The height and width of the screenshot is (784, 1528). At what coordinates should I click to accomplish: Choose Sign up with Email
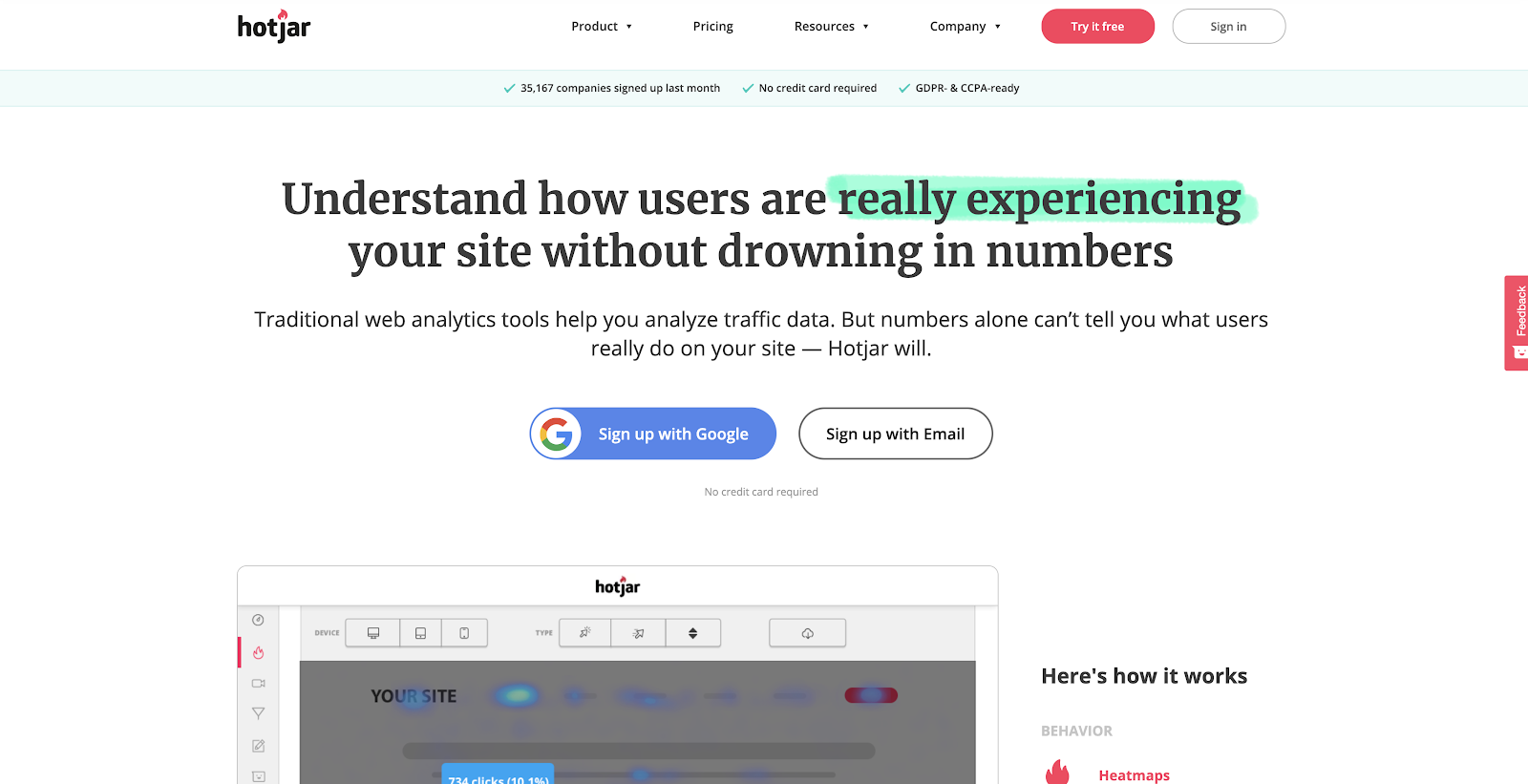(896, 434)
